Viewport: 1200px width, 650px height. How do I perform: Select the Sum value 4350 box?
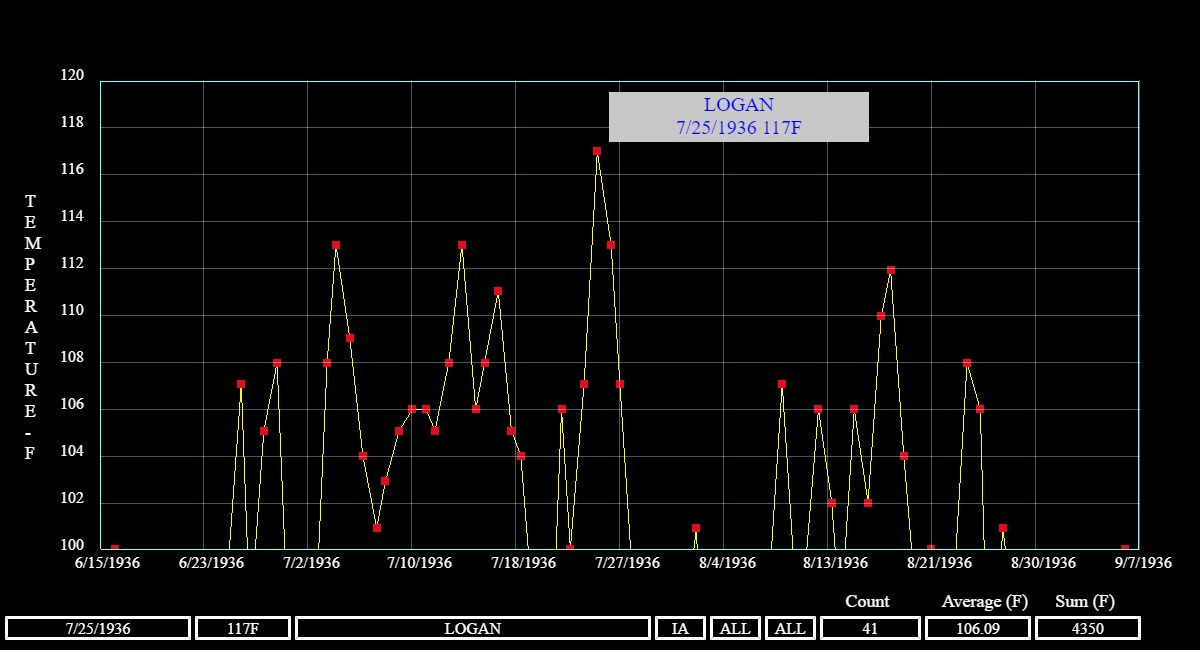click(x=1088, y=628)
